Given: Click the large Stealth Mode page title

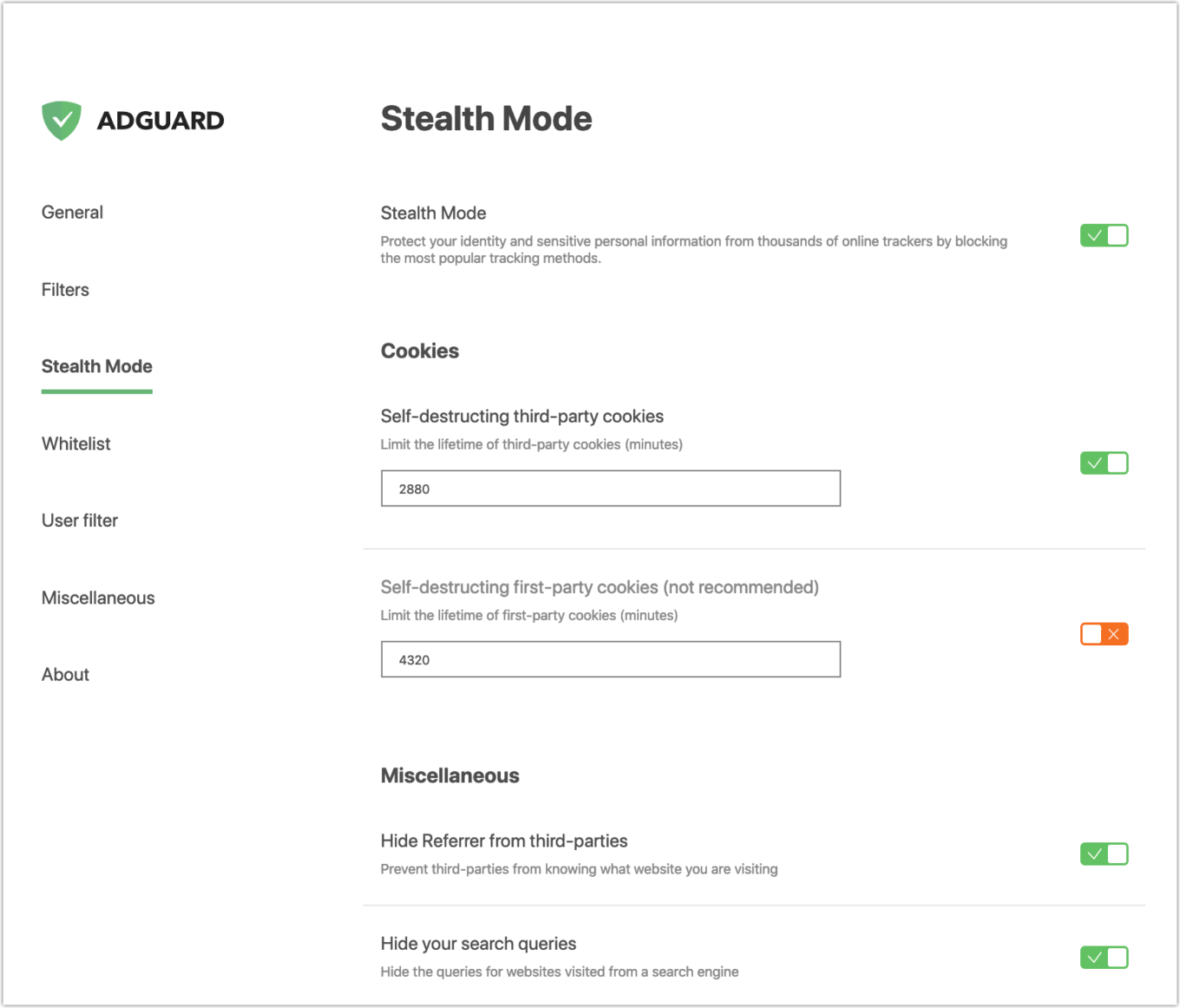Looking at the screenshot, I should (486, 119).
